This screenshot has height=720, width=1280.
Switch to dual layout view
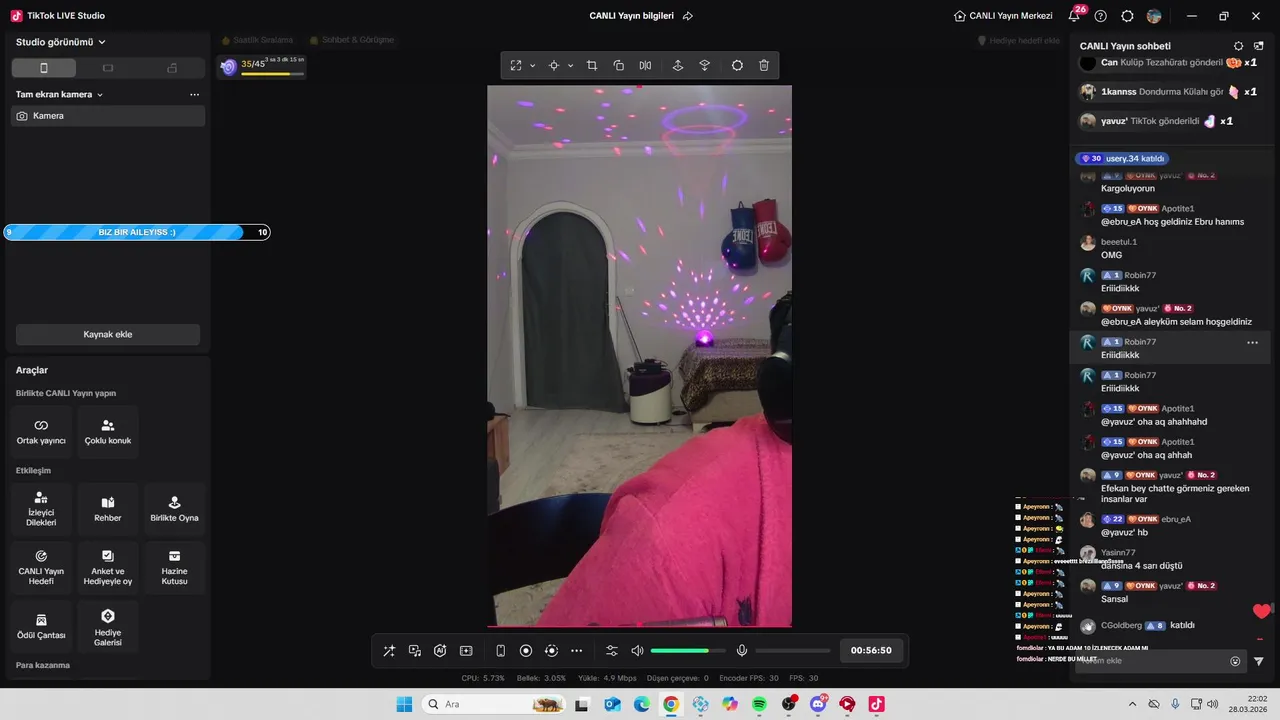(x=172, y=68)
